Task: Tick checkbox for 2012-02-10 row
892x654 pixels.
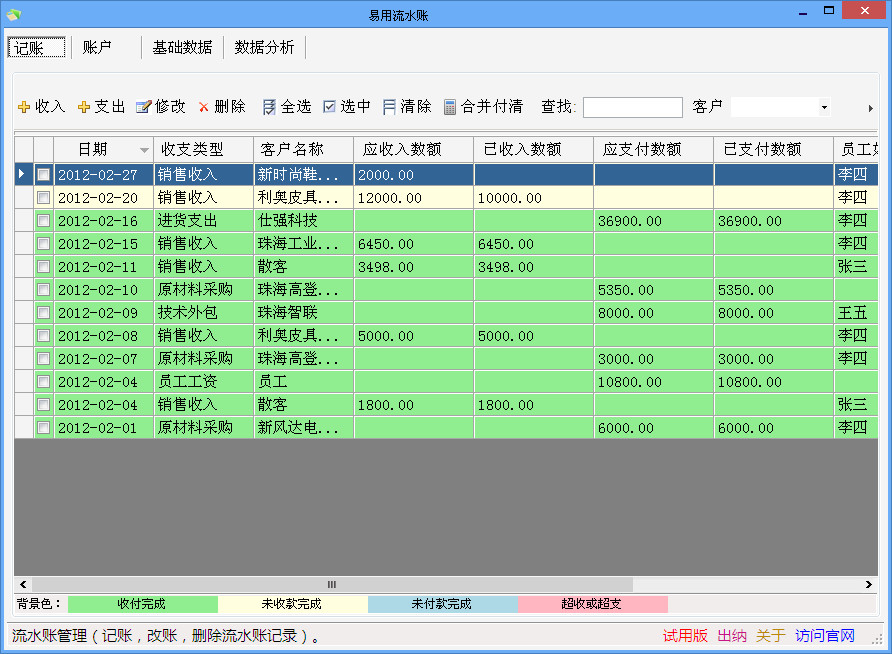Action: click(x=43, y=289)
